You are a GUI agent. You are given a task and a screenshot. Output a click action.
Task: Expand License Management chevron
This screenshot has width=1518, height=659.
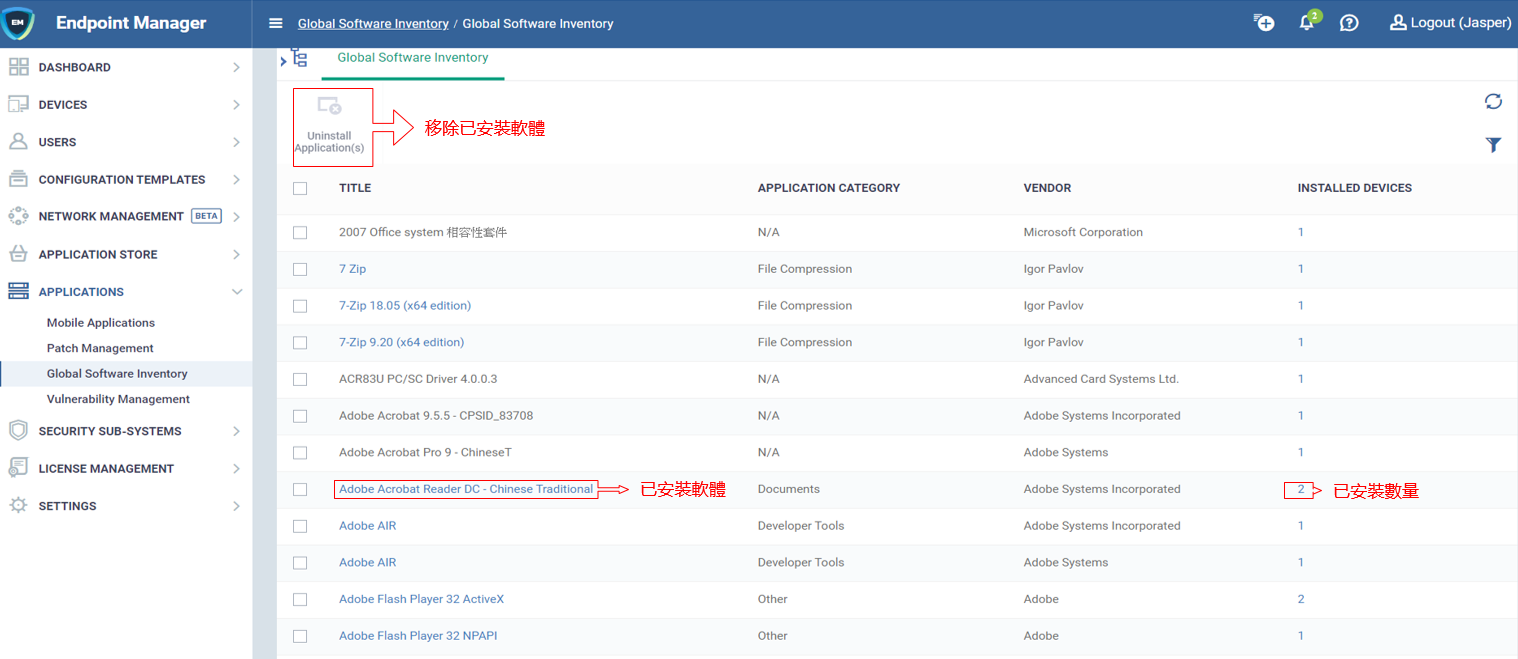[236, 468]
